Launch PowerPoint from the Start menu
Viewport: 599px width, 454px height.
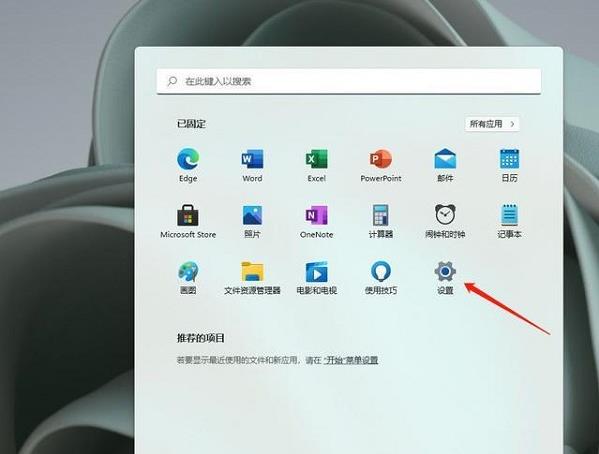tap(381, 165)
